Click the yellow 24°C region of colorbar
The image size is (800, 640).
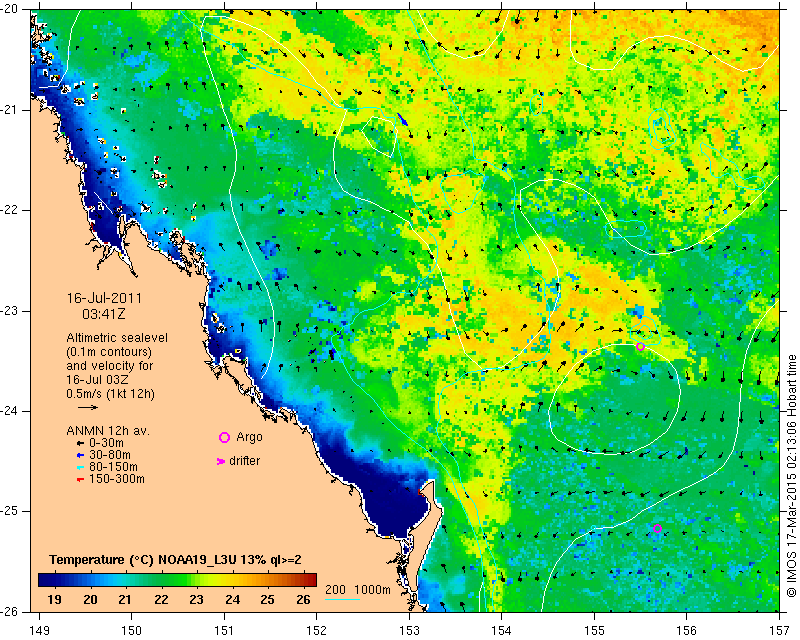tap(233, 580)
